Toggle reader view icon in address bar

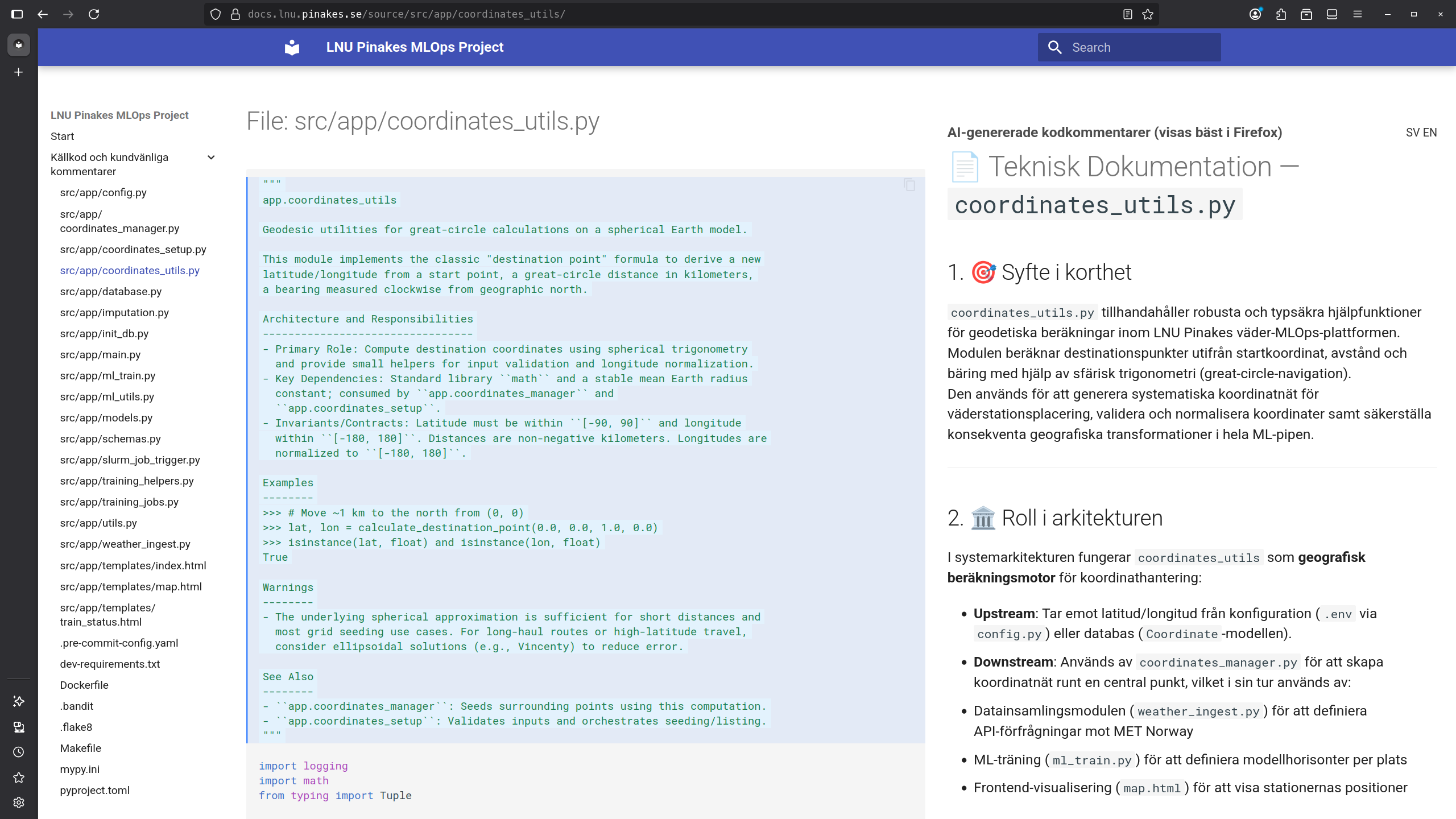tap(1127, 14)
